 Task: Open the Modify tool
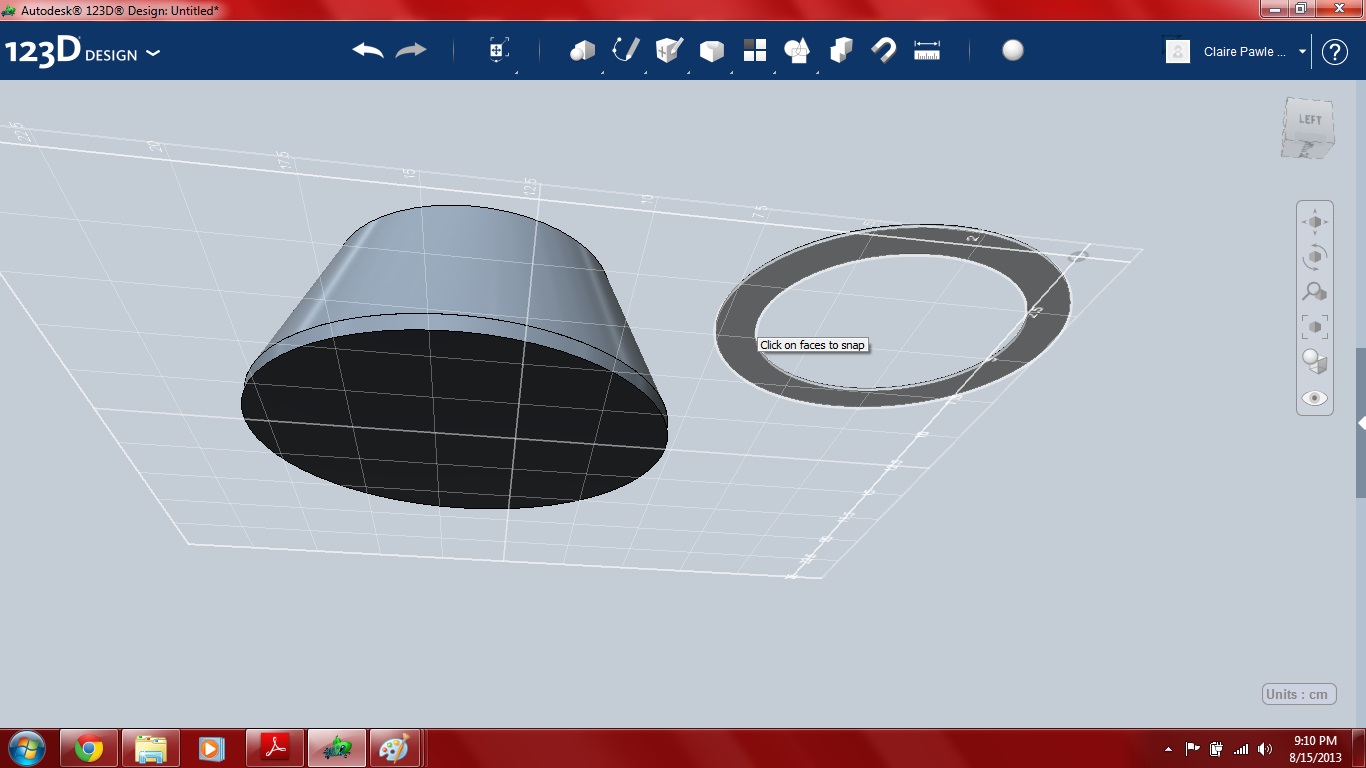(712, 51)
